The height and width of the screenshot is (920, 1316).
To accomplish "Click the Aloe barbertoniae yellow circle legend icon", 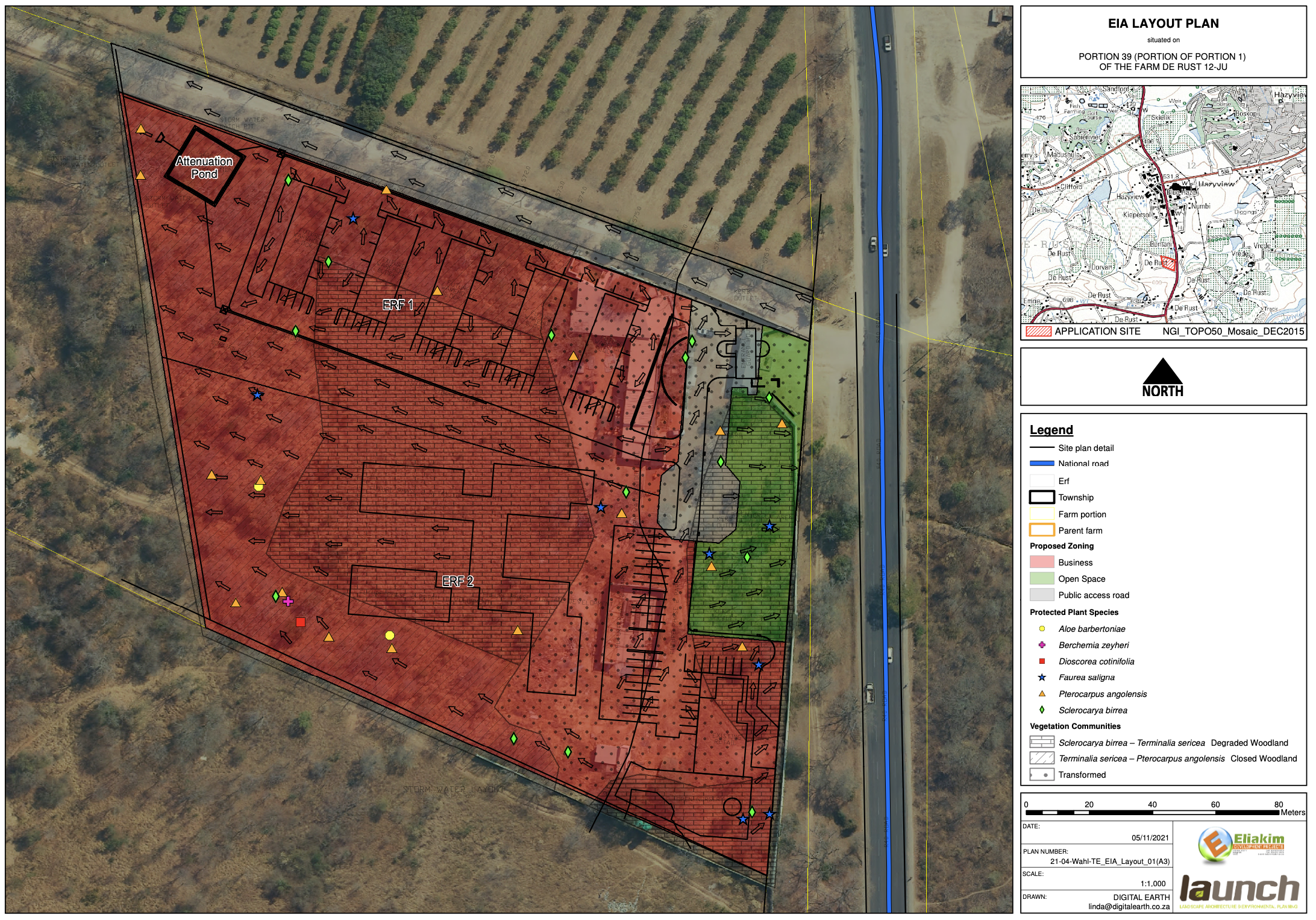I will [x=1042, y=629].
